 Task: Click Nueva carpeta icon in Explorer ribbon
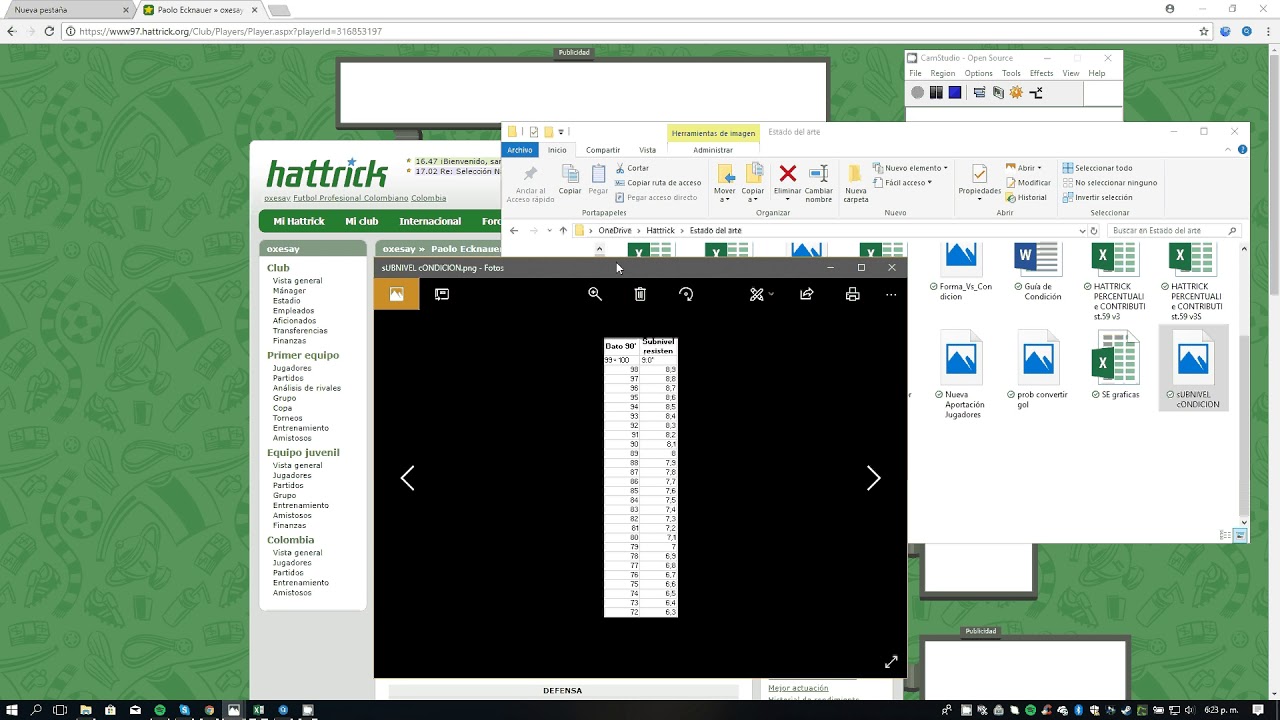point(856,174)
